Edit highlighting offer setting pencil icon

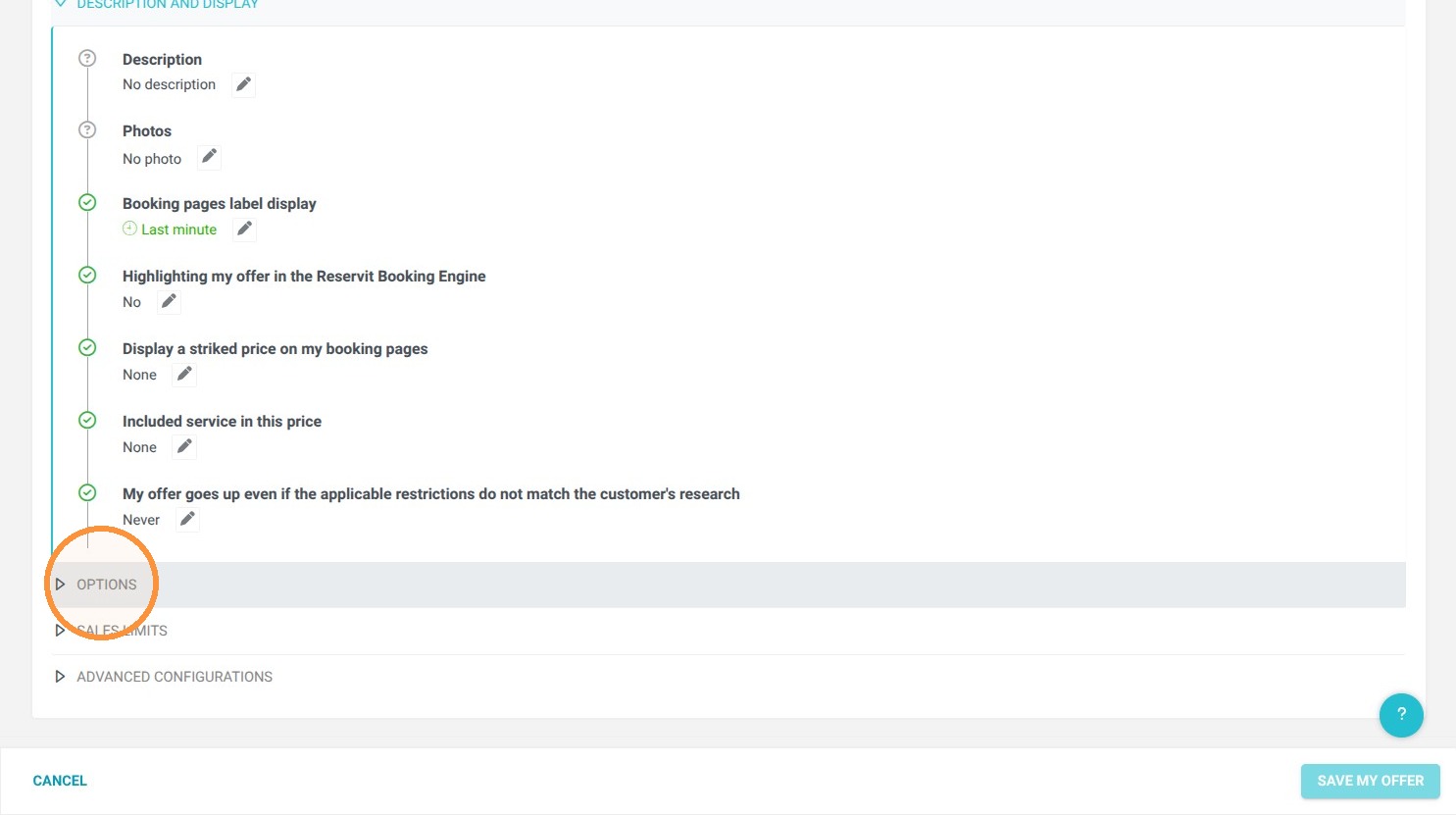169,301
